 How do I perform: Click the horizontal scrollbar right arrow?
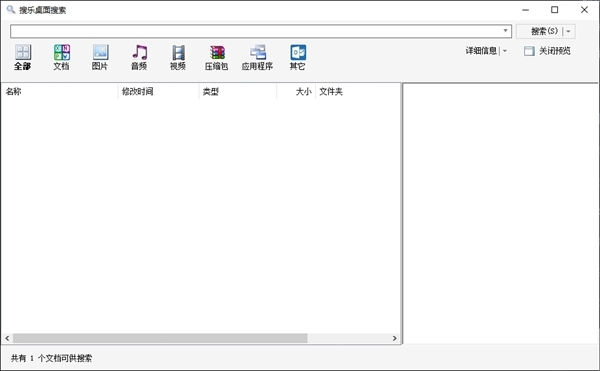point(395,338)
